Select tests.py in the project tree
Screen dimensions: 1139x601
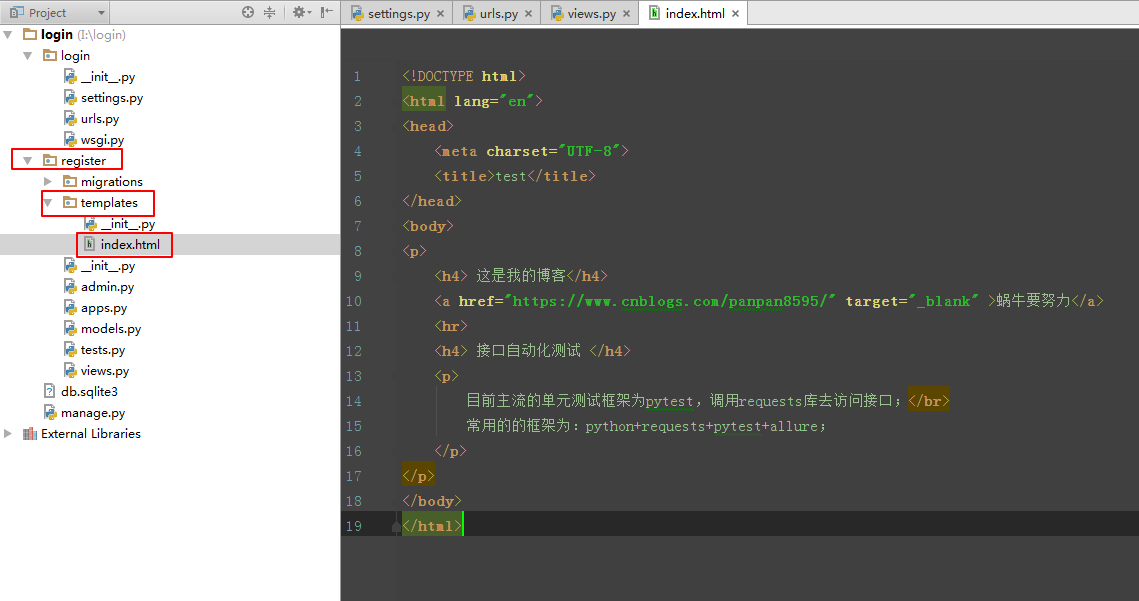tap(94, 350)
